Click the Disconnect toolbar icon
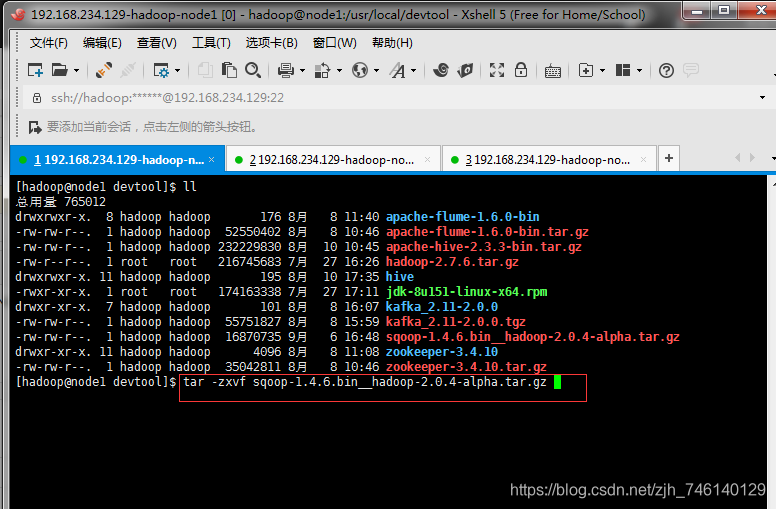This screenshot has width=776, height=509. pyautogui.click(x=128, y=70)
